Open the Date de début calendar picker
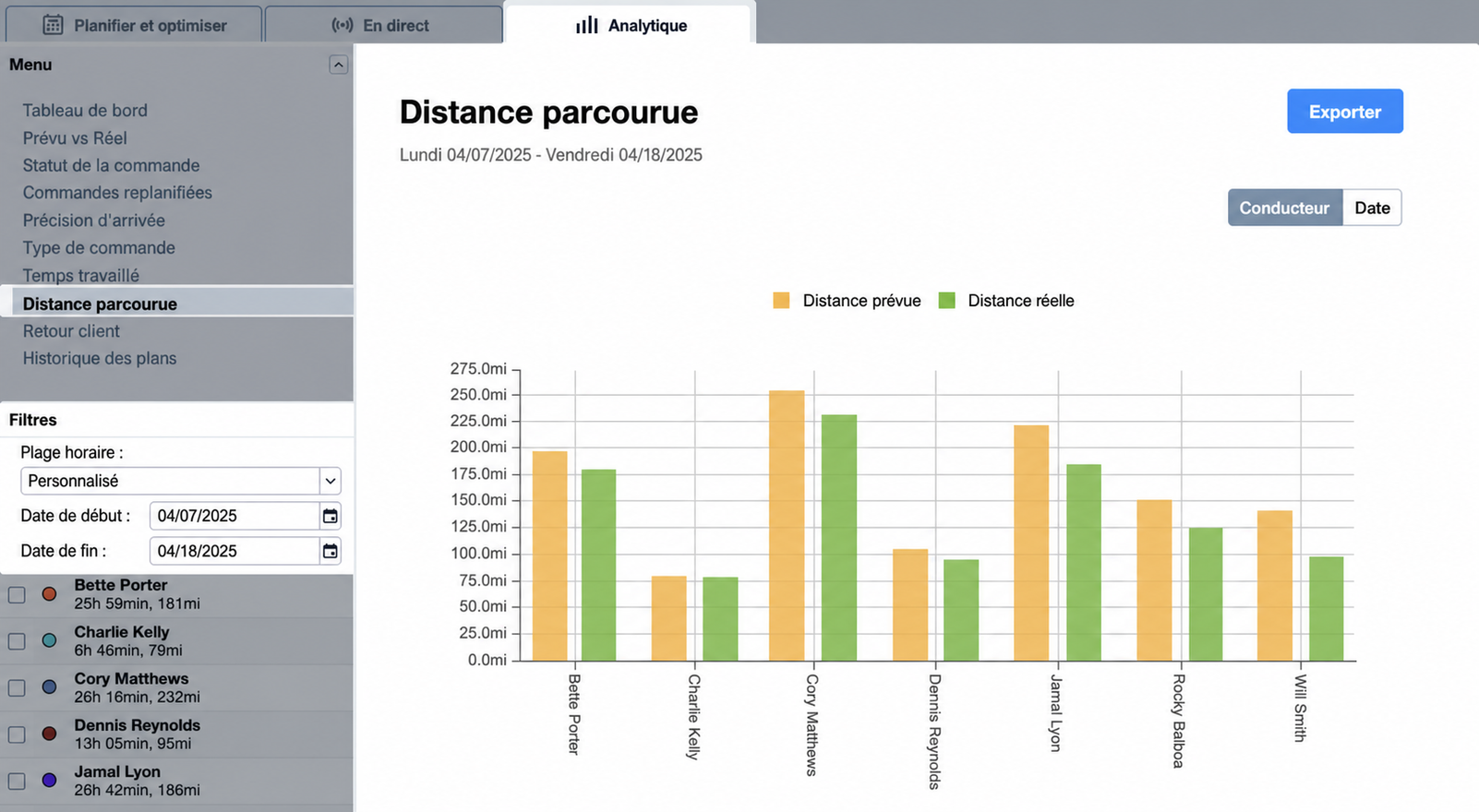Viewport: 1479px width, 812px height. point(330,516)
